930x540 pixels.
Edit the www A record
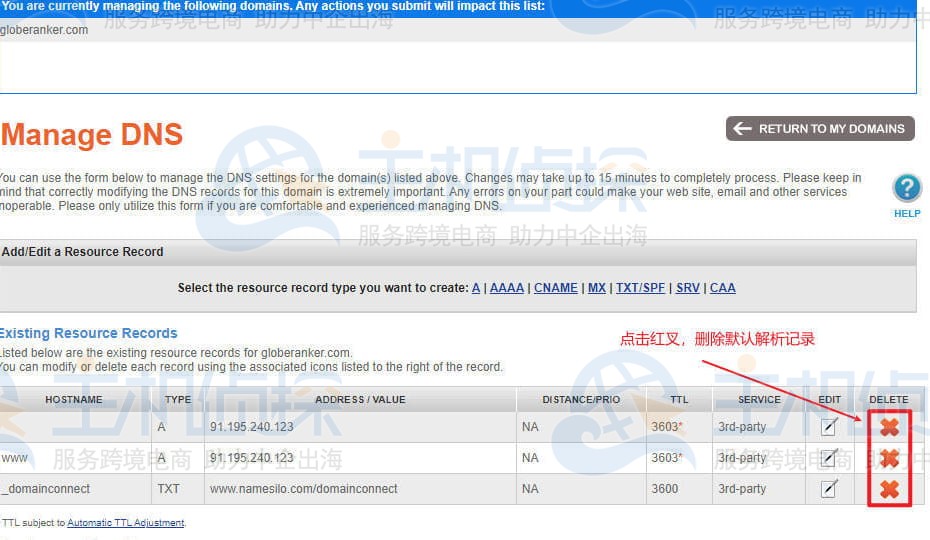click(829, 458)
